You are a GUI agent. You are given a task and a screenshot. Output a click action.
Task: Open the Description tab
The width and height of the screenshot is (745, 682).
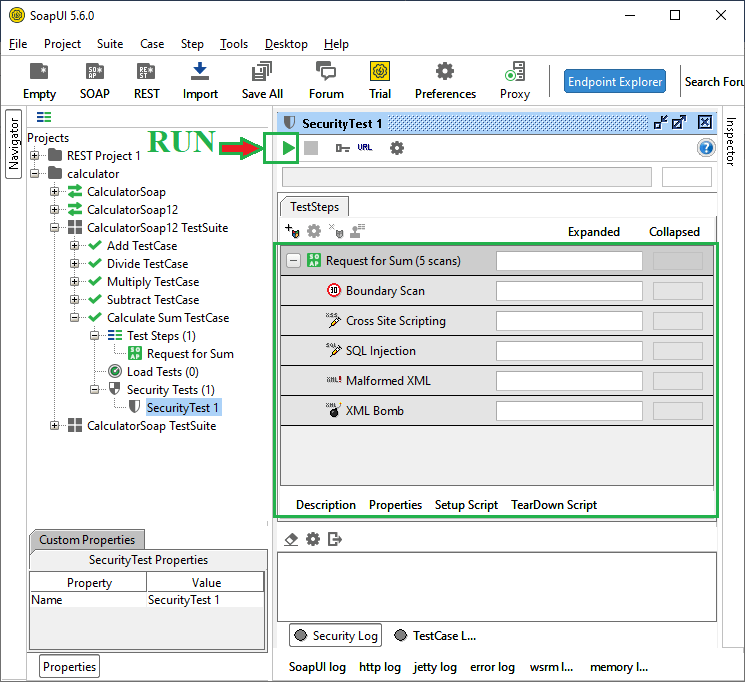pos(326,505)
